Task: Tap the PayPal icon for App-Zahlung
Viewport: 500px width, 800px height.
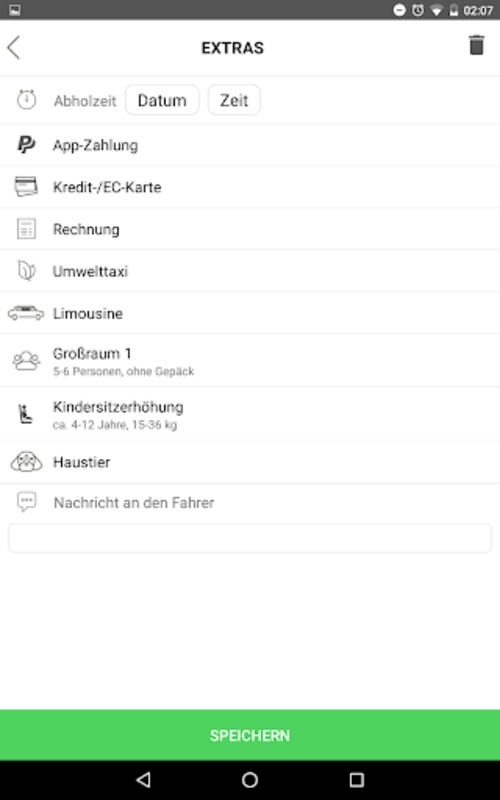Action: pos(26,145)
